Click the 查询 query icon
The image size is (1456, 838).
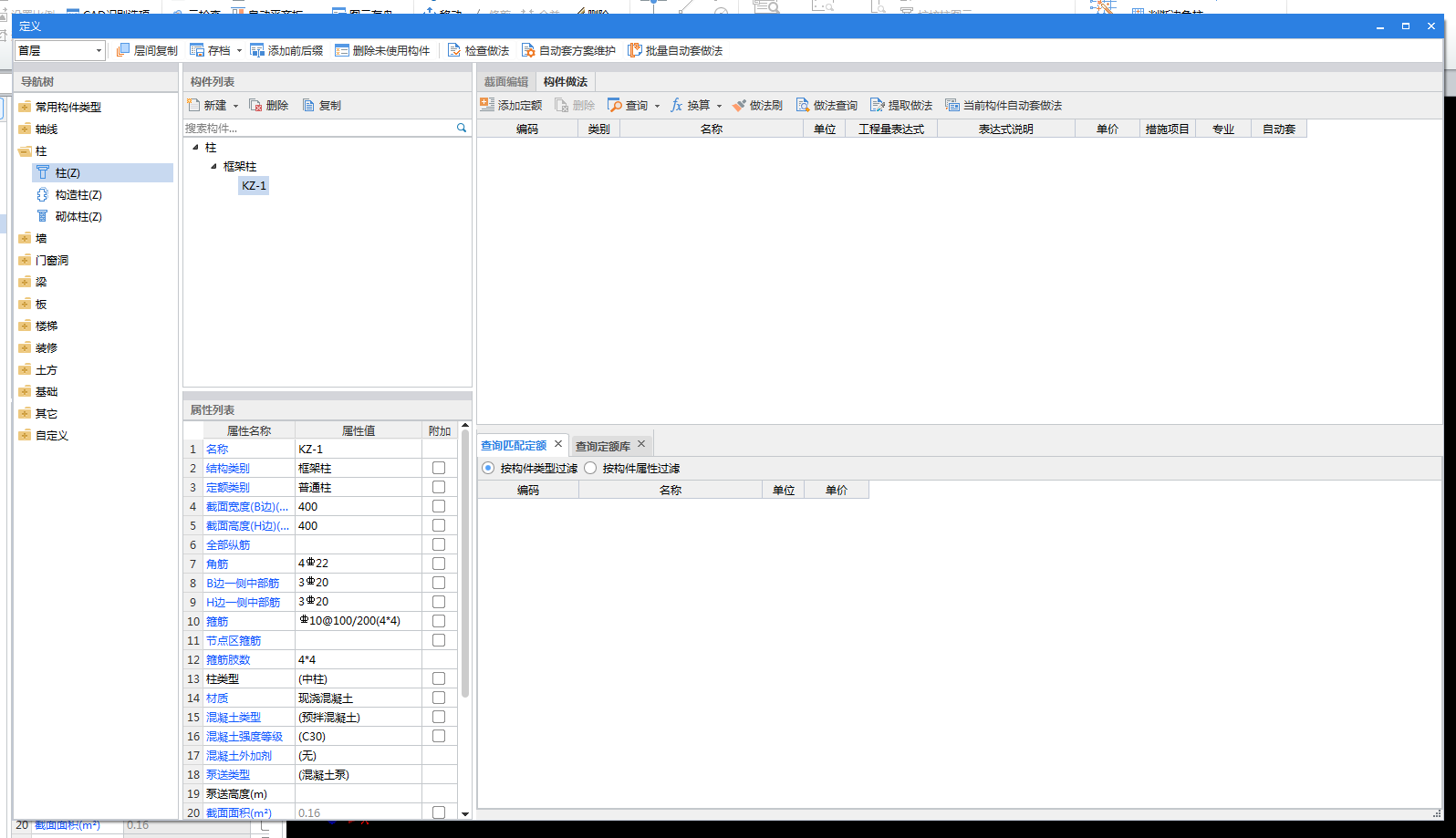coord(615,105)
